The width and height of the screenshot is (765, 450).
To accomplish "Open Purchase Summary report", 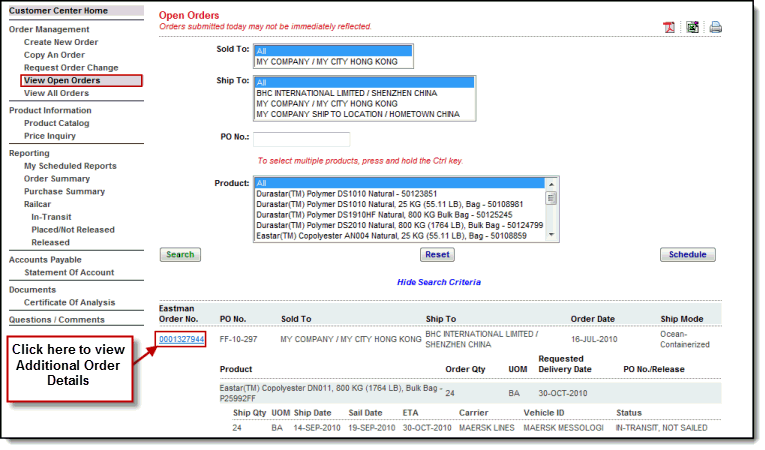I will point(64,191).
